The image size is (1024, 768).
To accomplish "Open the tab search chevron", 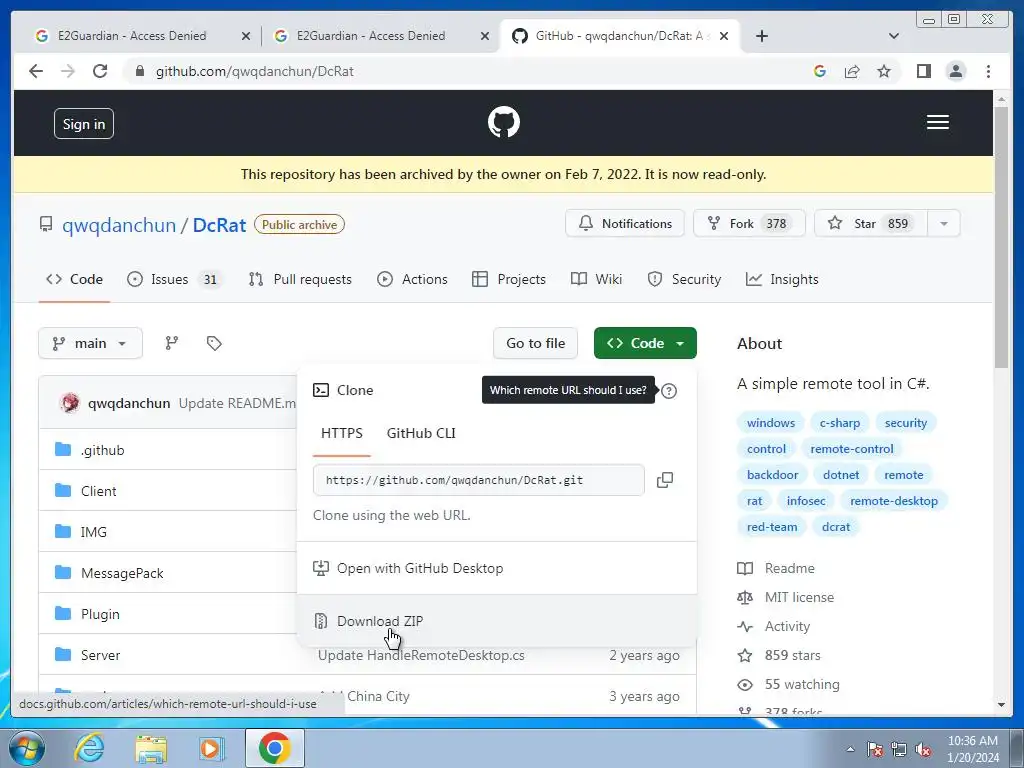I will [893, 36].
